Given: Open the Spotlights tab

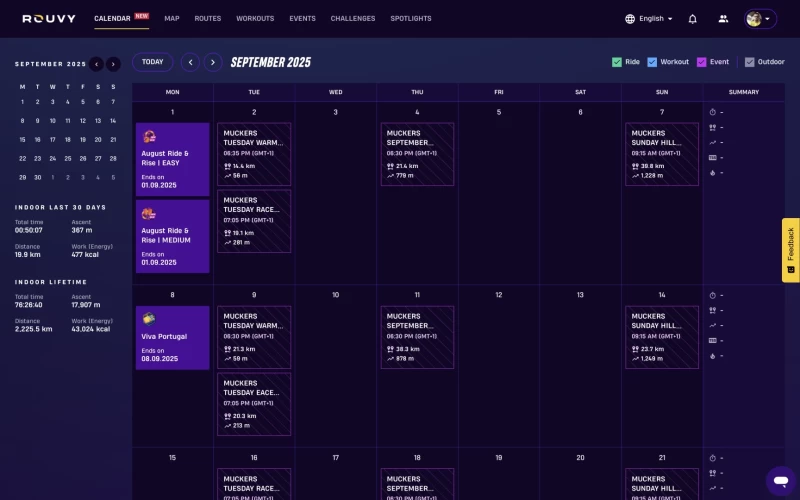Looking at the screenshot, I should pyautogui.click(x=411, y=18).
